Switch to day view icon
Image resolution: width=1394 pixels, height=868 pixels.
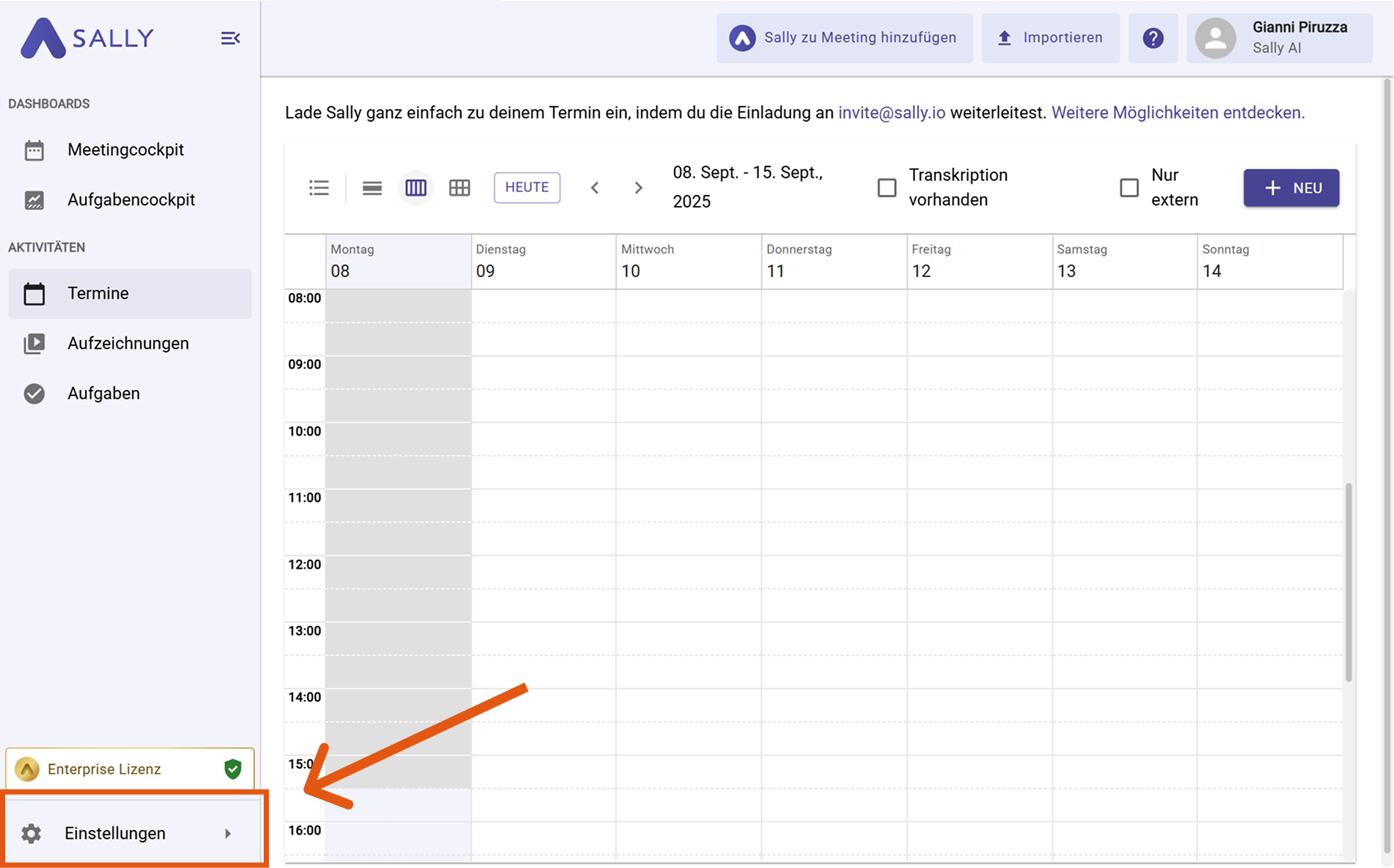(372, 187)
